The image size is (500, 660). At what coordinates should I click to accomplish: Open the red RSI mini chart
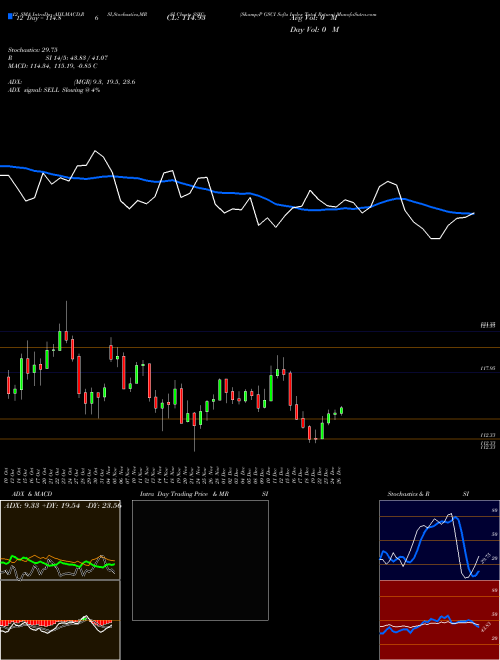(439, 620)
